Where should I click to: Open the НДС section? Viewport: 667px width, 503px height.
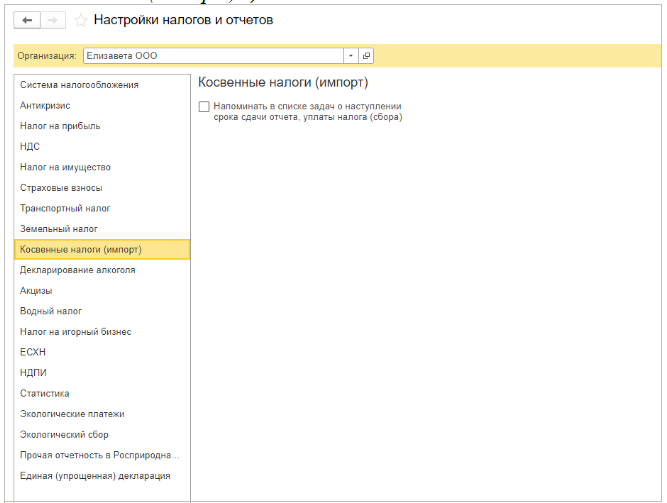coord(30,146)
